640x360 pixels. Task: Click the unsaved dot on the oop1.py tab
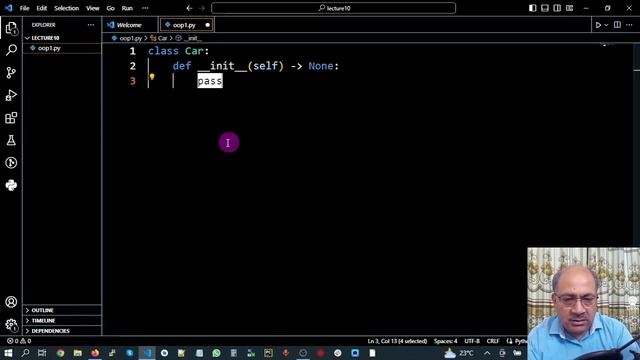(x=207, y=25)
